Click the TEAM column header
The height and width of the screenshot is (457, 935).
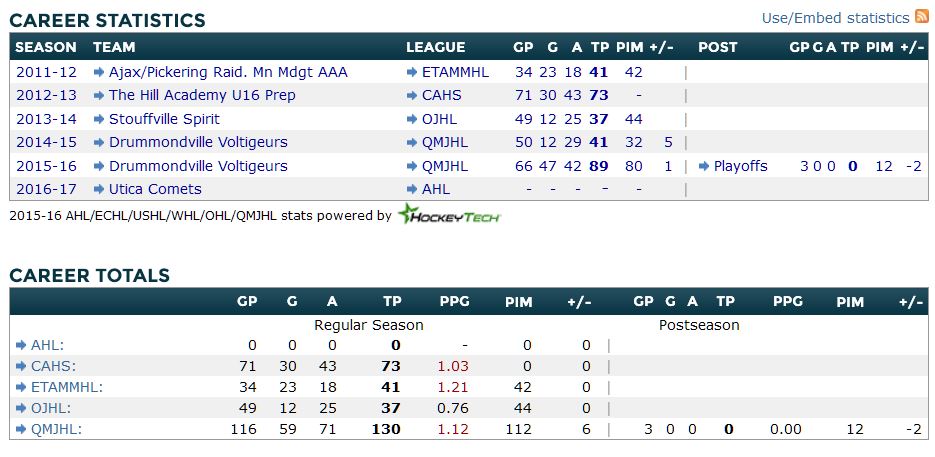click(114, 47)
